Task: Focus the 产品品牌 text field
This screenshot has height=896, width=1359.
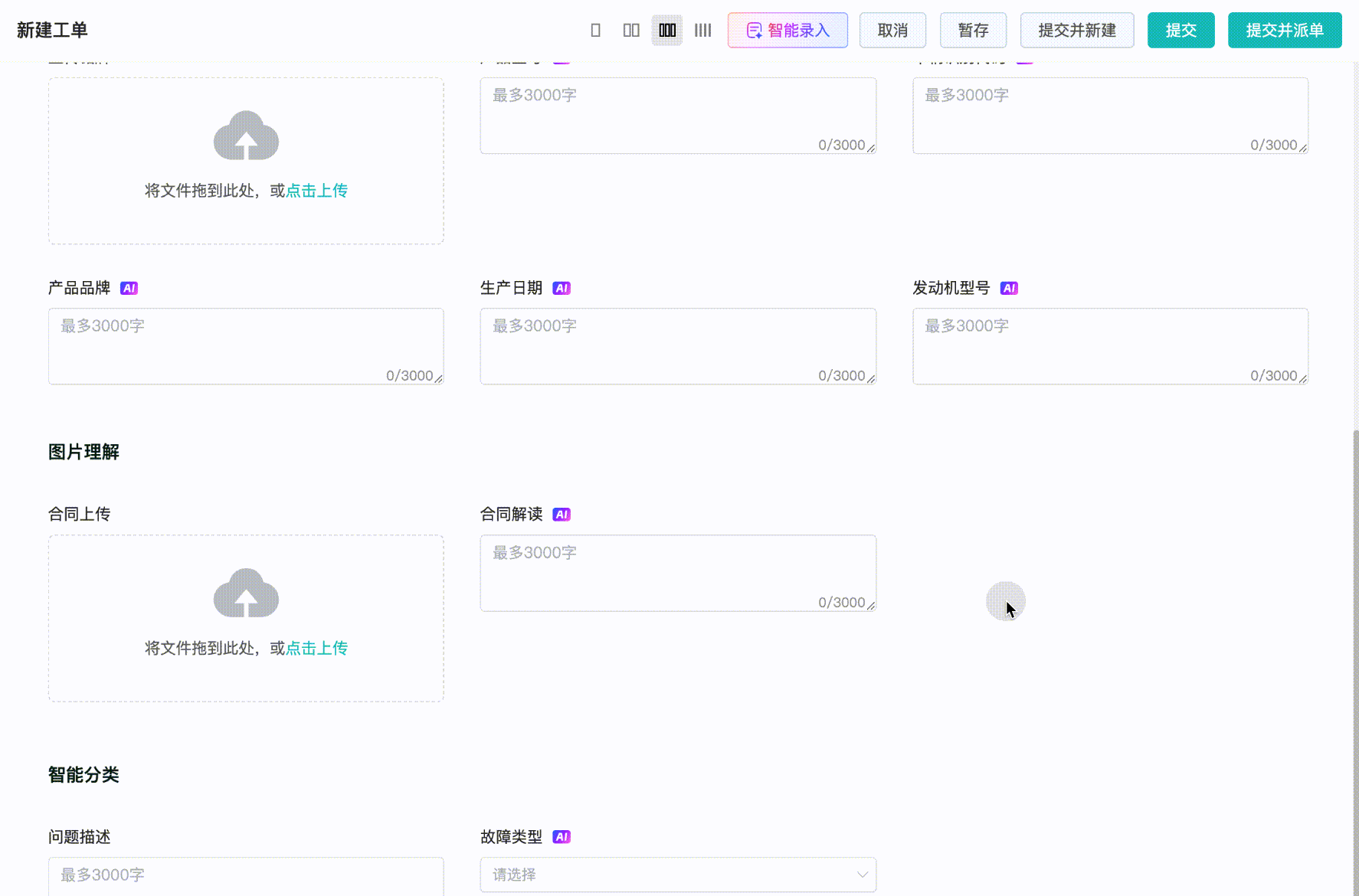Action: tap(246, 346)
